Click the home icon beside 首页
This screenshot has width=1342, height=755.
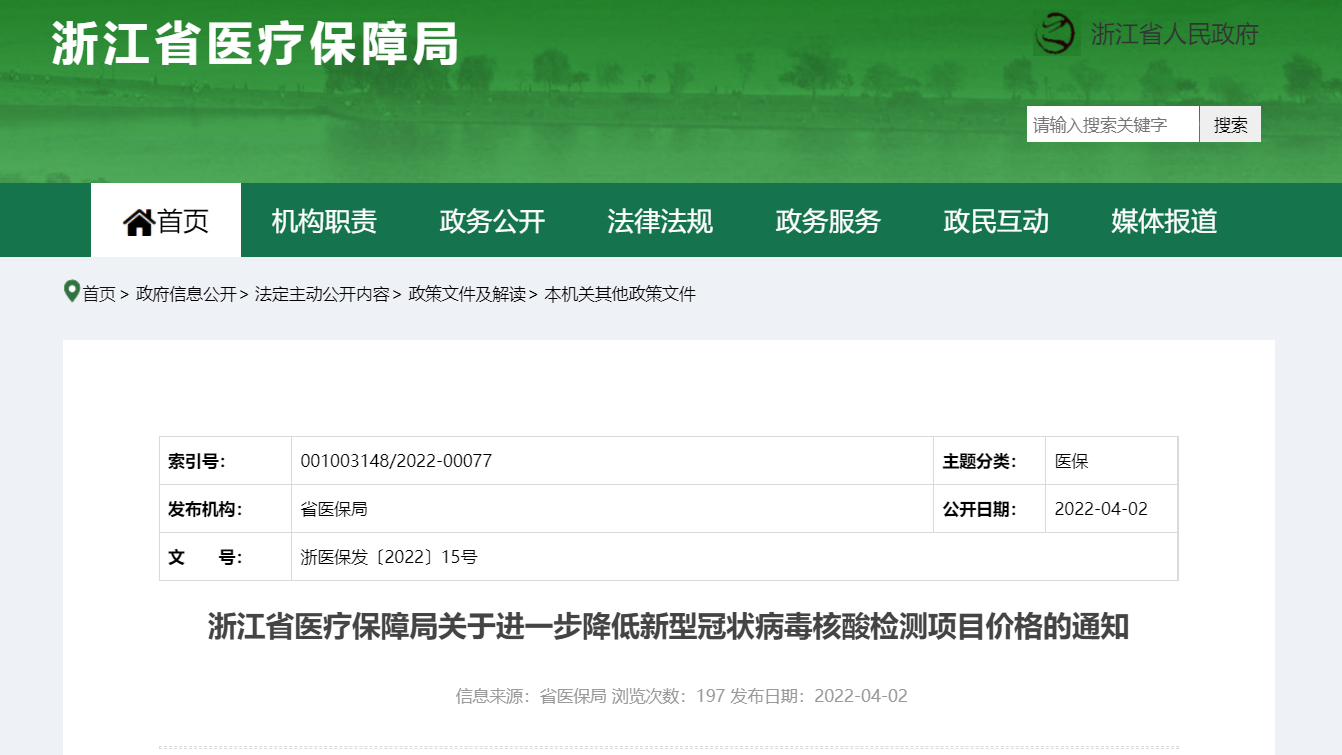point(138,221)
